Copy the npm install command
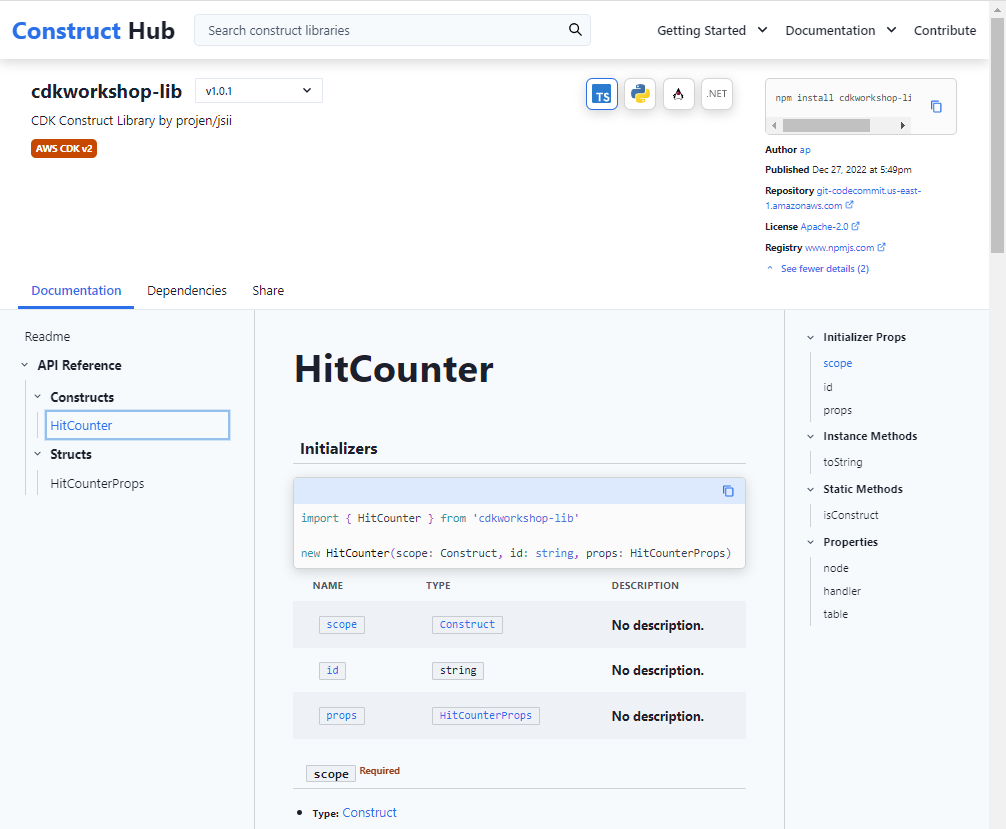The width and height of the screenshot is (1006, 829). point(936,107)
